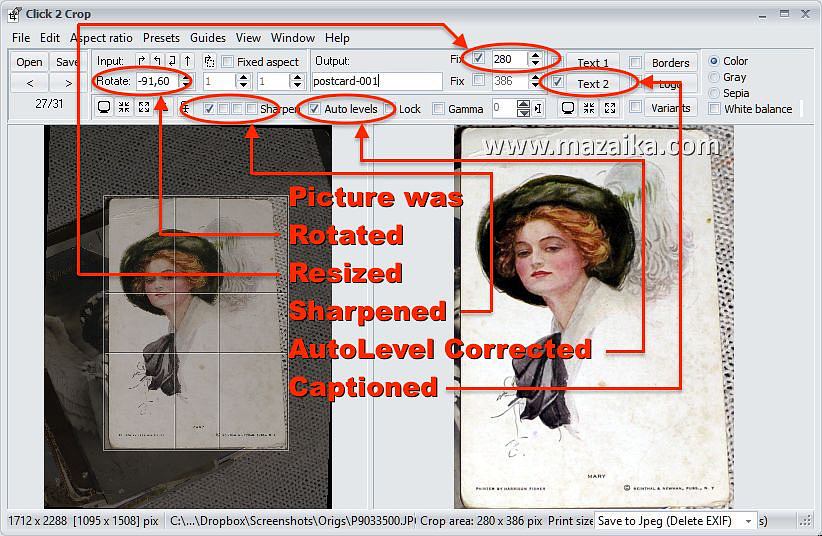This screenshot has width=822, height=536.
Task: Click the Variants button
Action: [670, 108]
